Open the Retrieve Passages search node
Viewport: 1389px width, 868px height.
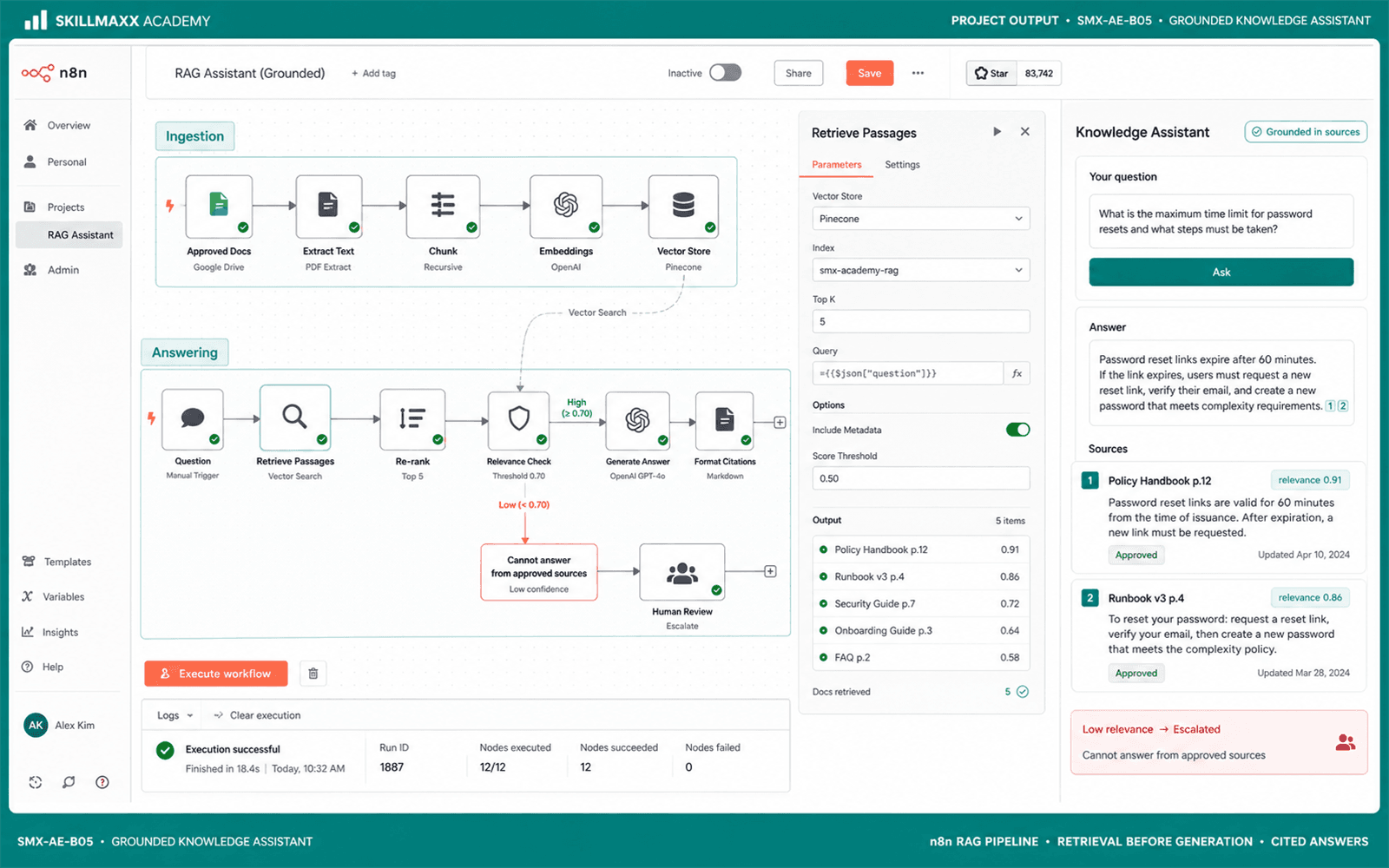point(295,418)
